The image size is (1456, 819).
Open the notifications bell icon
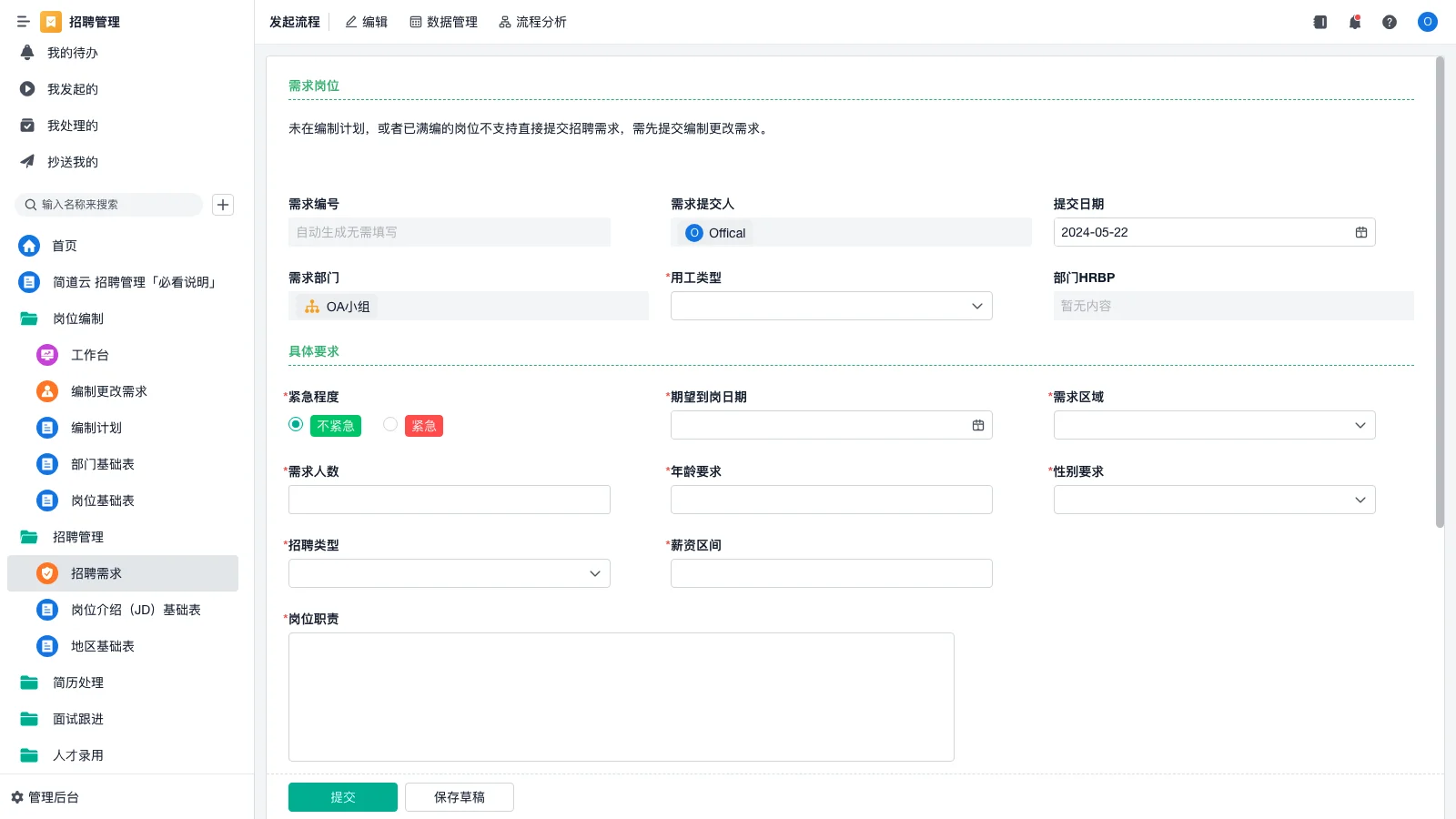(x=1354, y=22)
